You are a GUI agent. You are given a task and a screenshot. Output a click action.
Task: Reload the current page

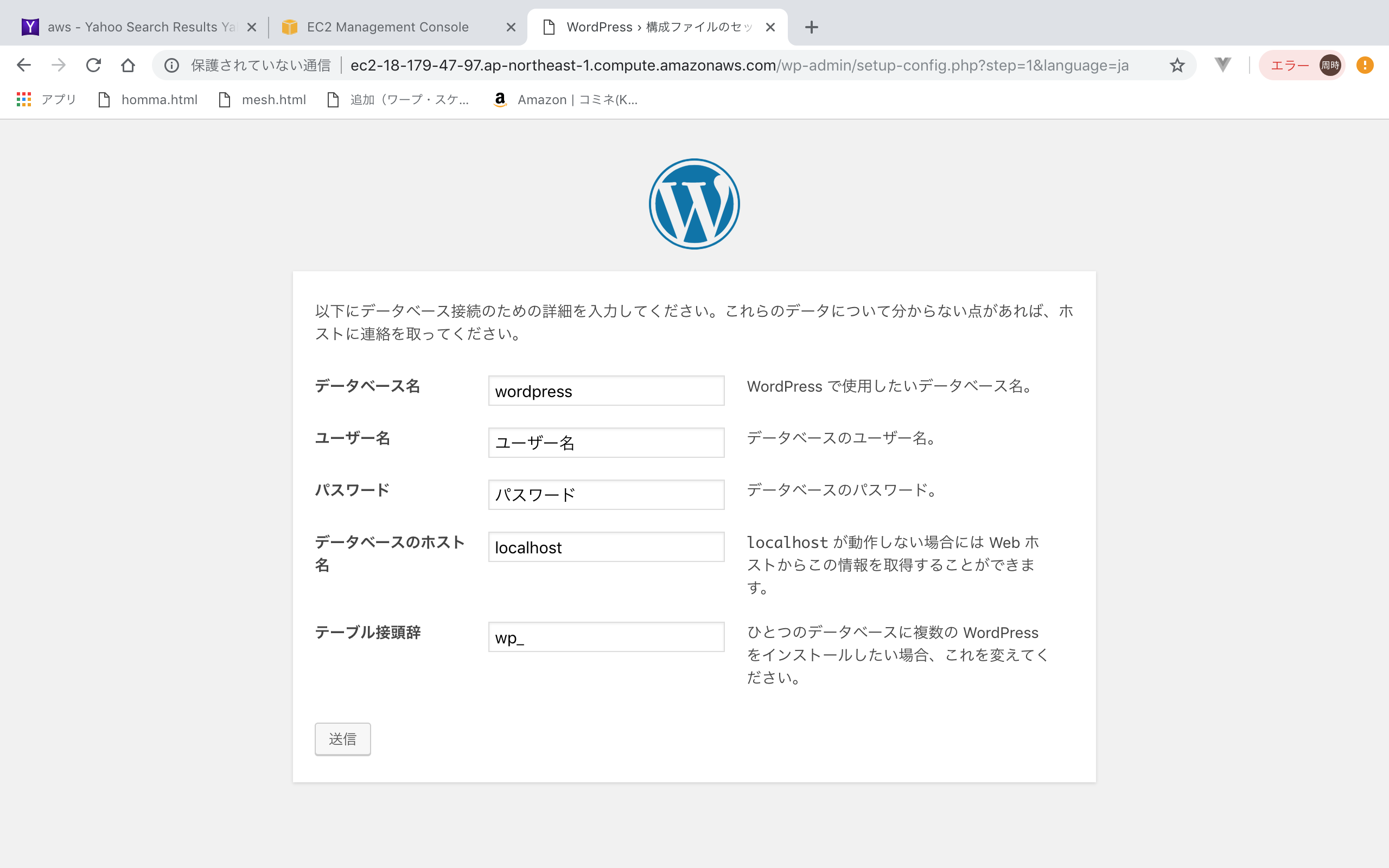[x=93, y=66]
